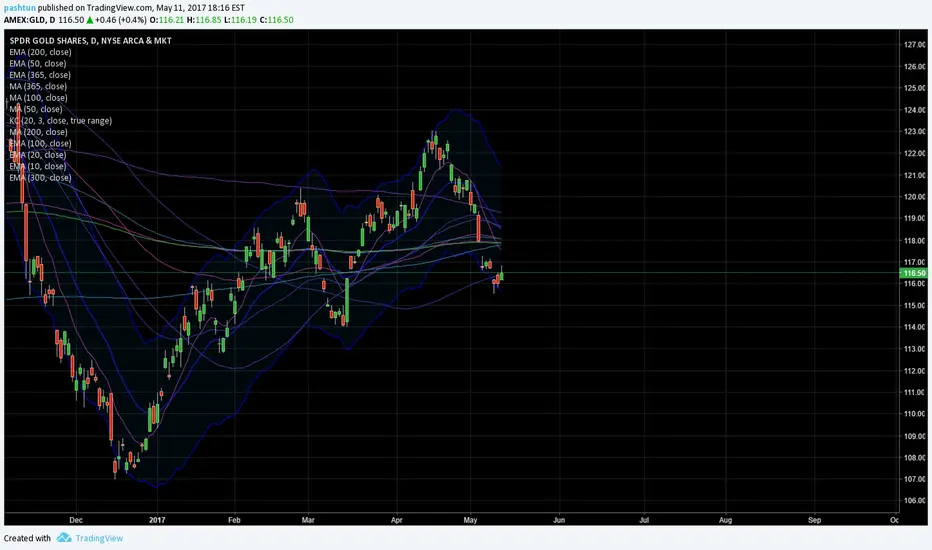This screenshot has width=932, height=550.
Task: Click the May label on time axis
Action: pyautogui.click(x=470, y=520)
